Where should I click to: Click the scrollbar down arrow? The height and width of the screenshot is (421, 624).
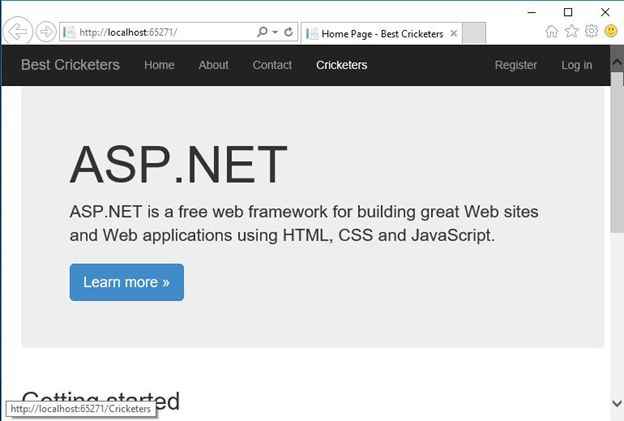[617, 403]
